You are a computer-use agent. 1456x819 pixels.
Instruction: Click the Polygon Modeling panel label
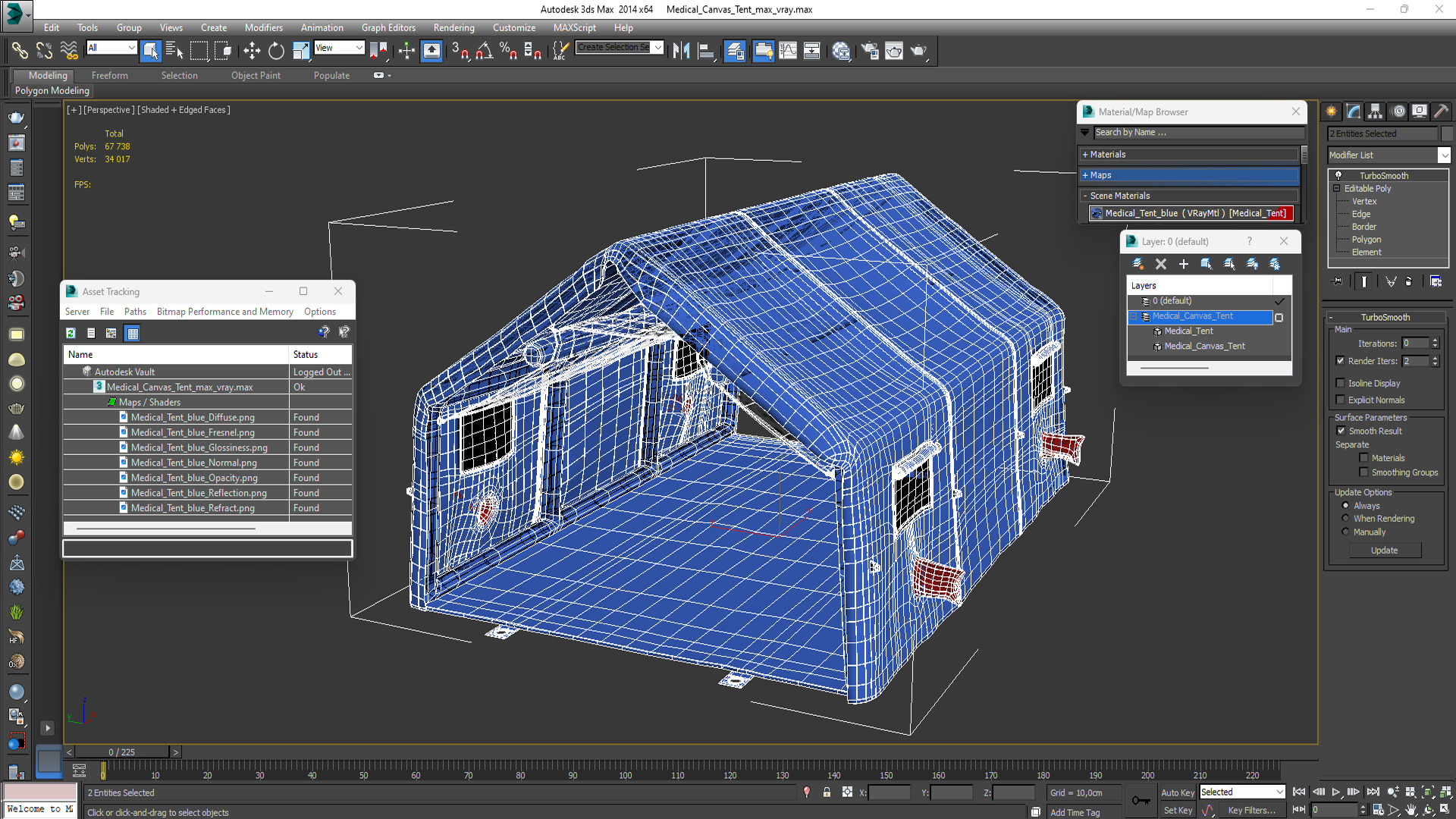52,90
